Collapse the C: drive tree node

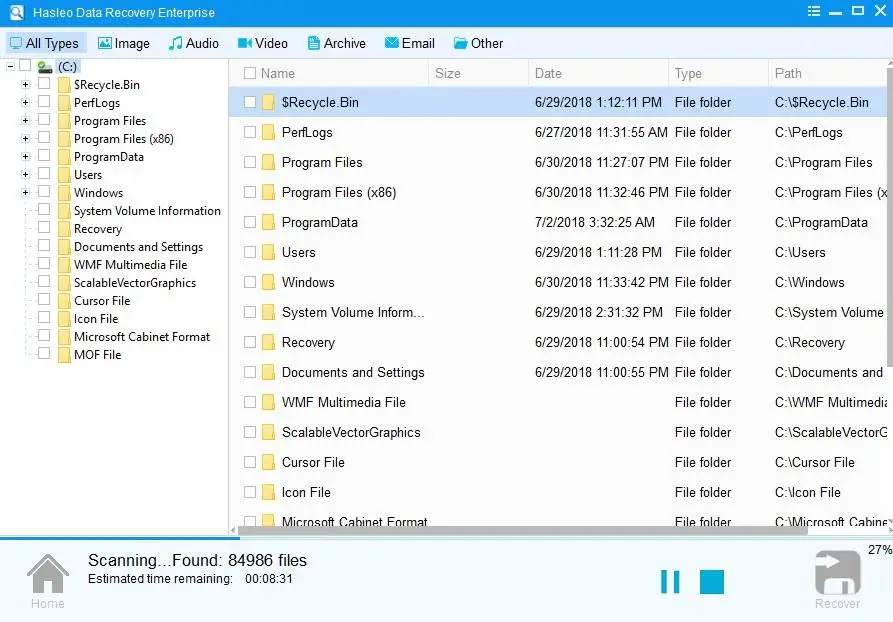click(x=10, y=67)
